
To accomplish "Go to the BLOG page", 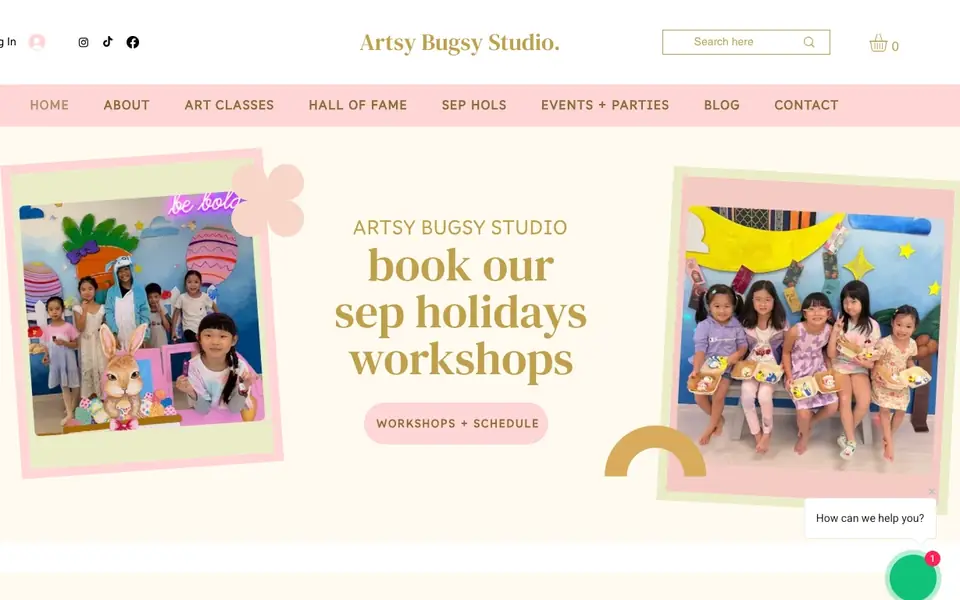I will (x=722, y=105).
